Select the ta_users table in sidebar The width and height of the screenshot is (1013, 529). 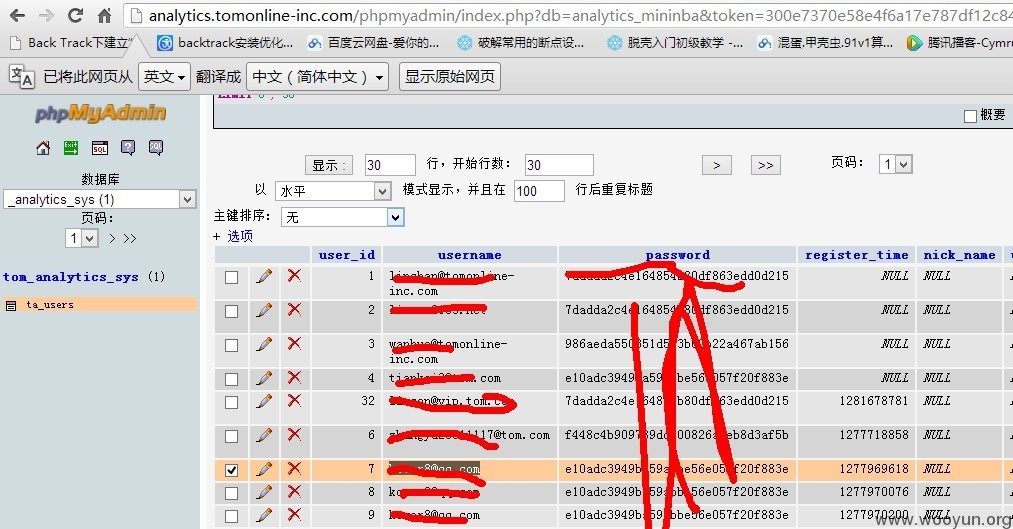pyautogui.click(x=50, y=305)
